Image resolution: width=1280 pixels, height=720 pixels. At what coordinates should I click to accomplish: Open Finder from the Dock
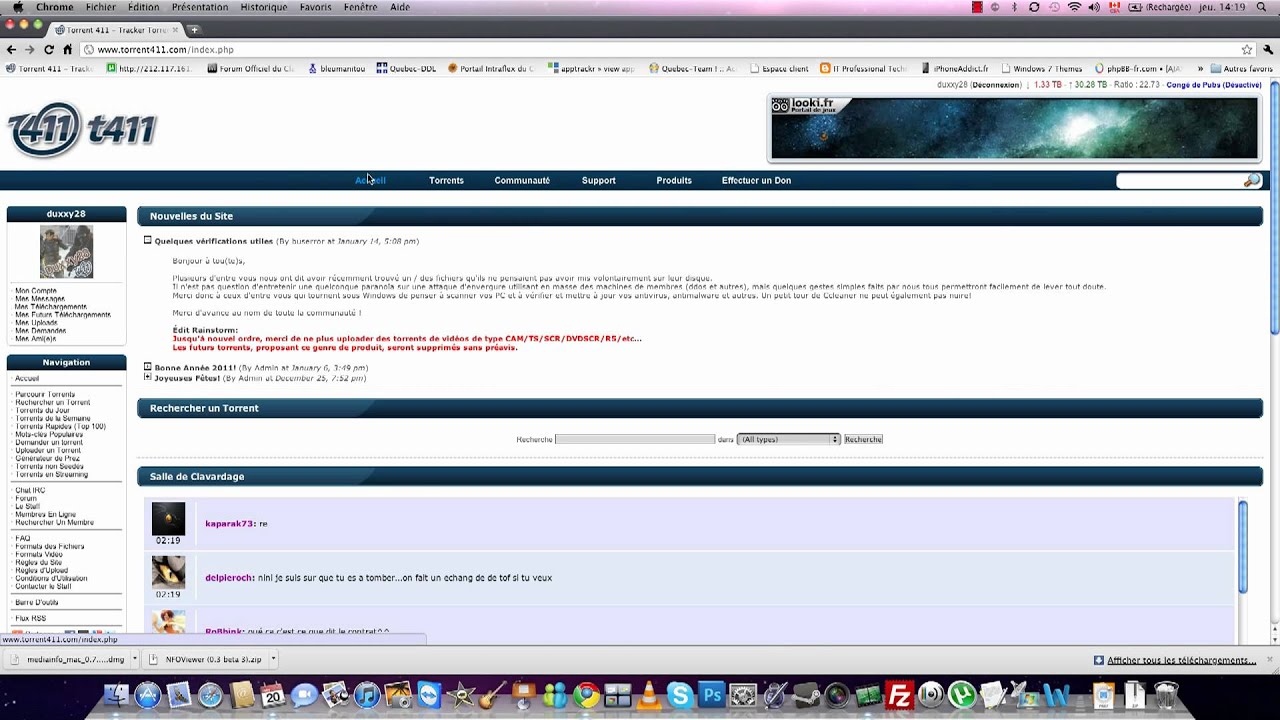coord(117,695)
